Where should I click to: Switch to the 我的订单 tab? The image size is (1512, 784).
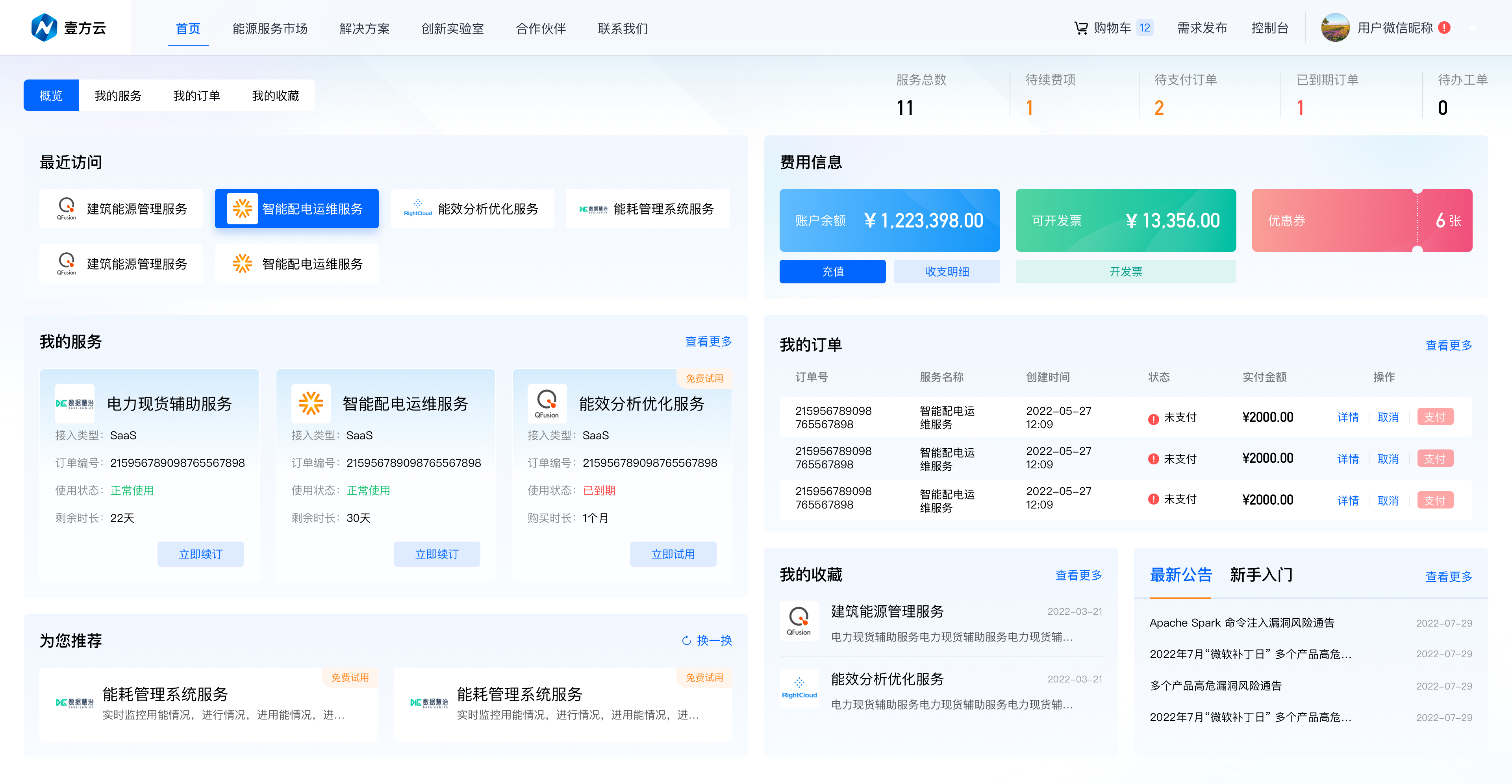196,95
